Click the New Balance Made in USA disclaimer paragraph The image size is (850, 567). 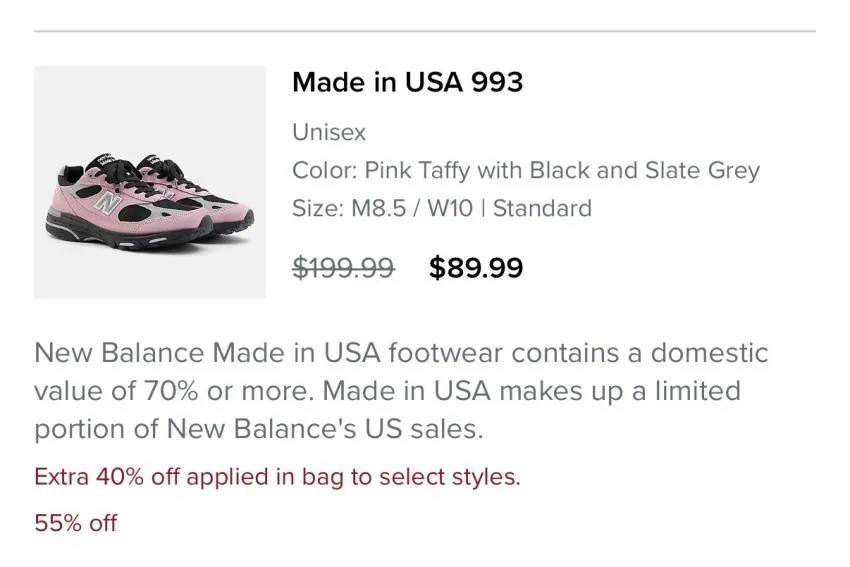(x=401, y=391)
